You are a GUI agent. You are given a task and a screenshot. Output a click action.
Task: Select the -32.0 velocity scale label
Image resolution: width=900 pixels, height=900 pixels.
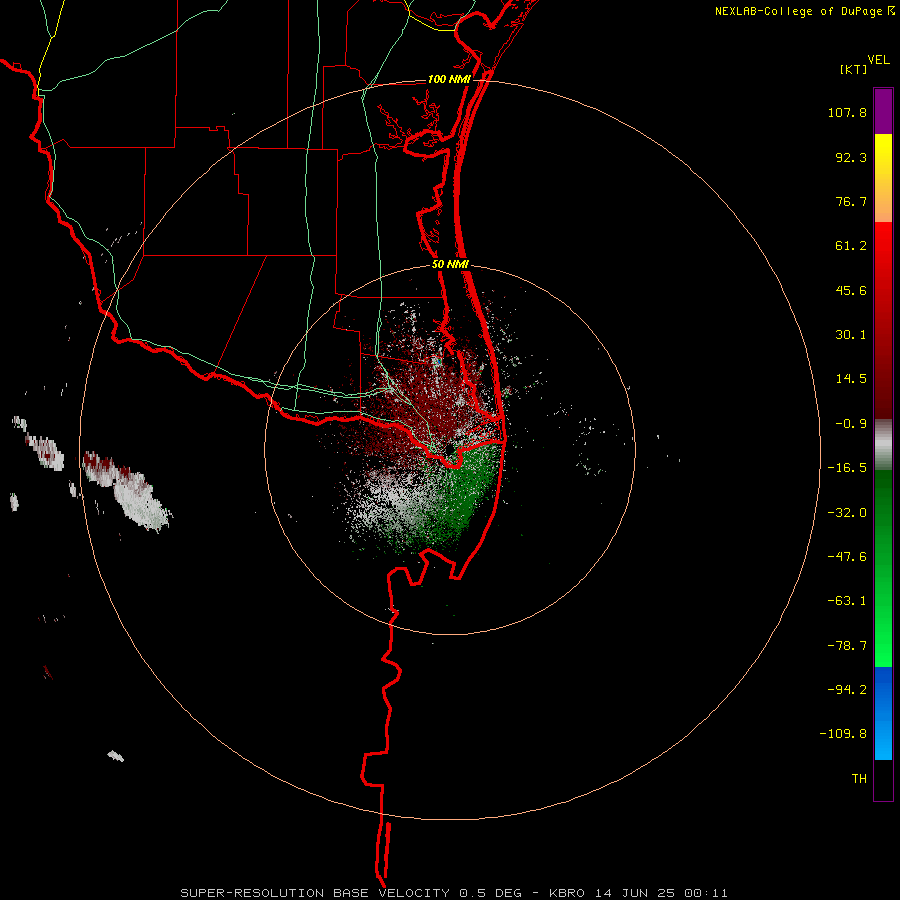coord(847,513)
